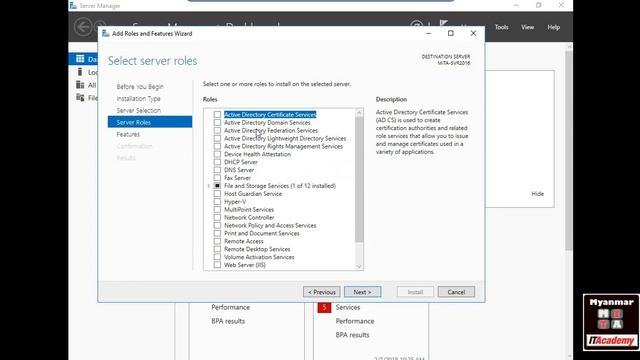Tick the Web Server (IIS) checkbox

pyautogui.click(x=217, y=265)
